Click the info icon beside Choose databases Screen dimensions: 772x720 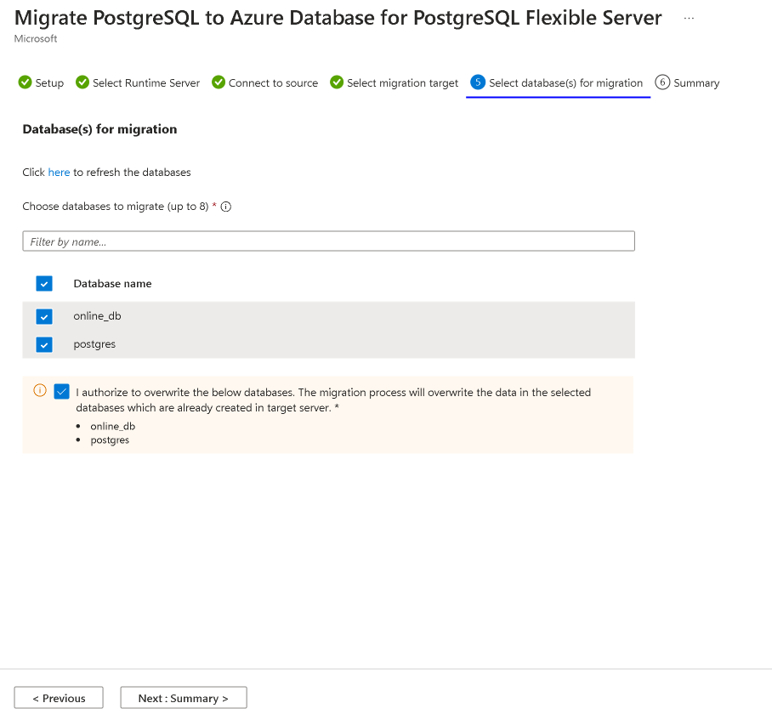(226, 207)
